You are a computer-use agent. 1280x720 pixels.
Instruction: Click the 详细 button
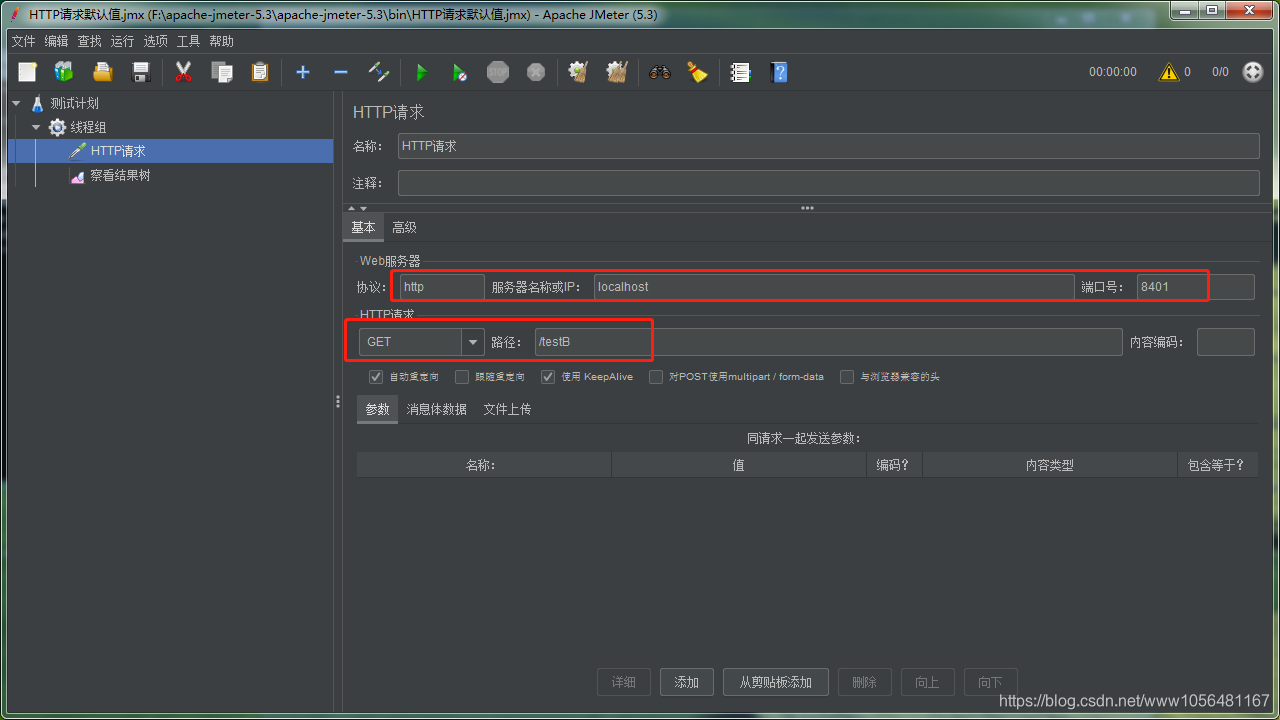(x=624, y=682)
